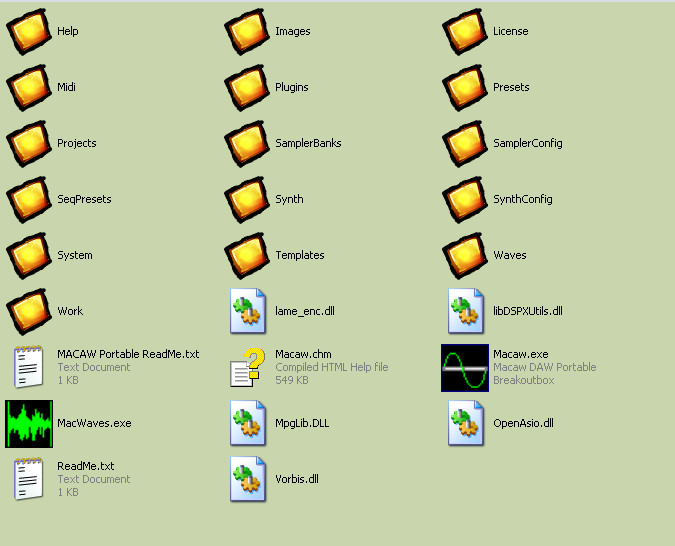The width and height of the screenshot is (675, 546).
Task: Click the MACAW Portable ReadMe.txt notepad icon
Action: (28, 366)
